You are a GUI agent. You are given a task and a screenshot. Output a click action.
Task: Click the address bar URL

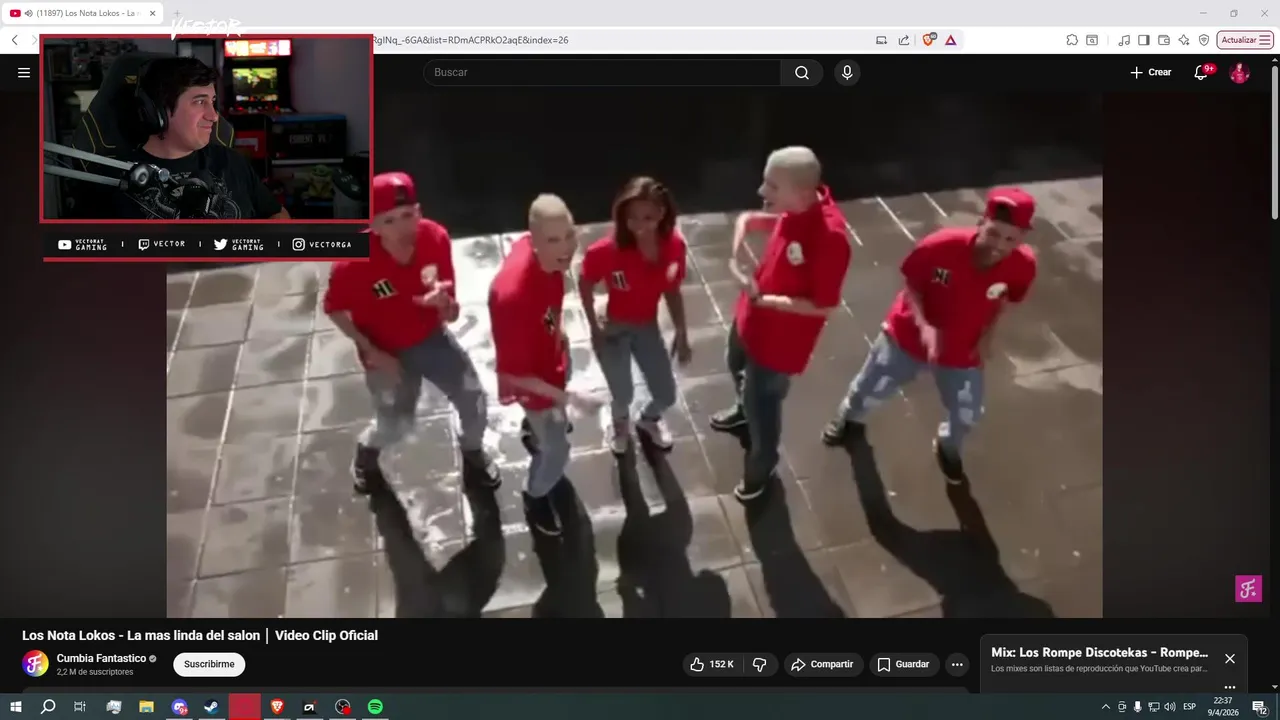coord(470,40)
